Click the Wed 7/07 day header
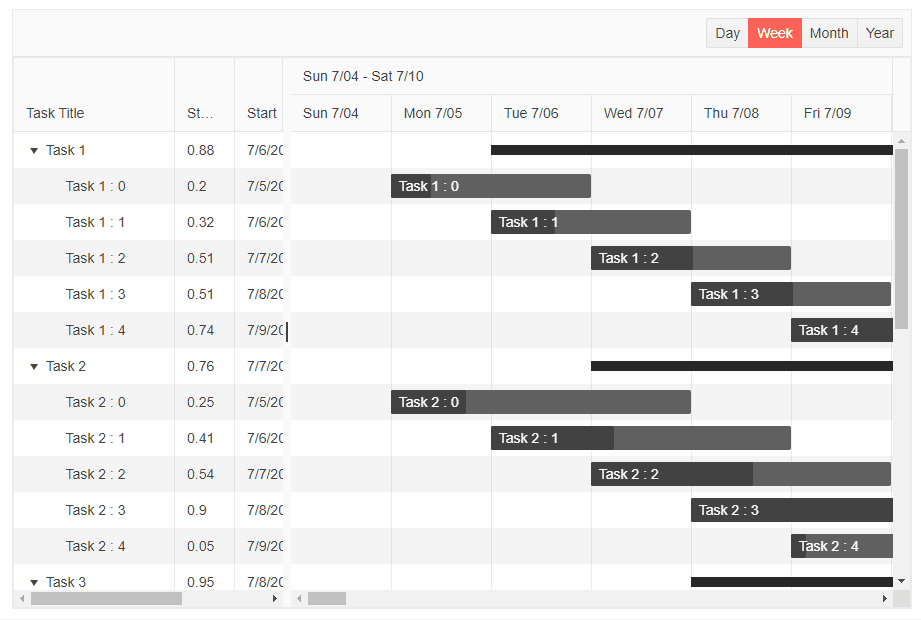Screen dimensions: 921x620 tap(632, 113)
